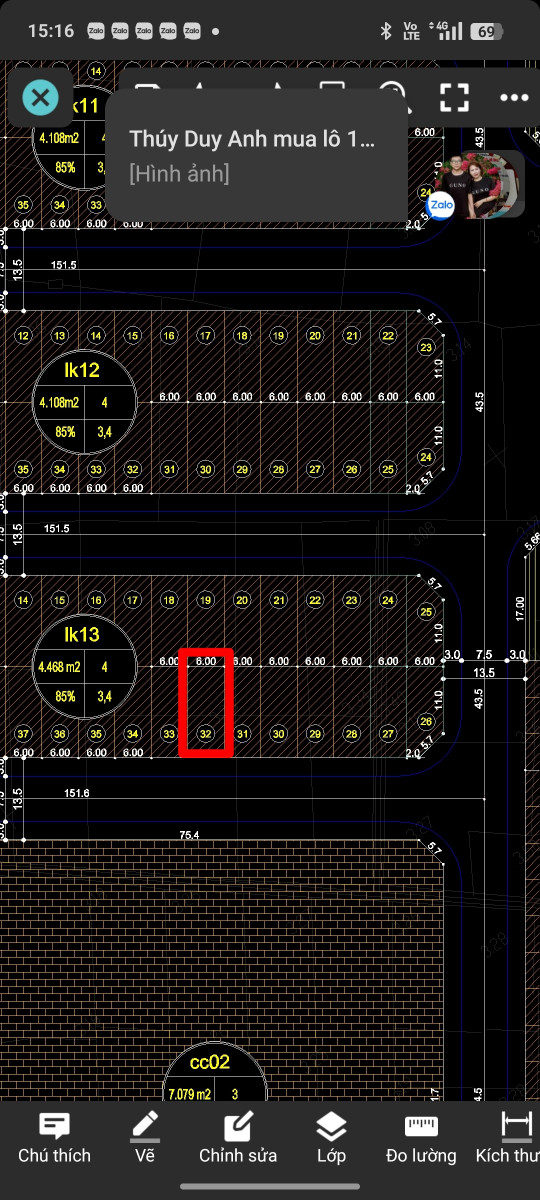Viewport: 540px width, 1200px height.
Task: Tap the Bluetooth status bar icon
Action: click(385, 31)
